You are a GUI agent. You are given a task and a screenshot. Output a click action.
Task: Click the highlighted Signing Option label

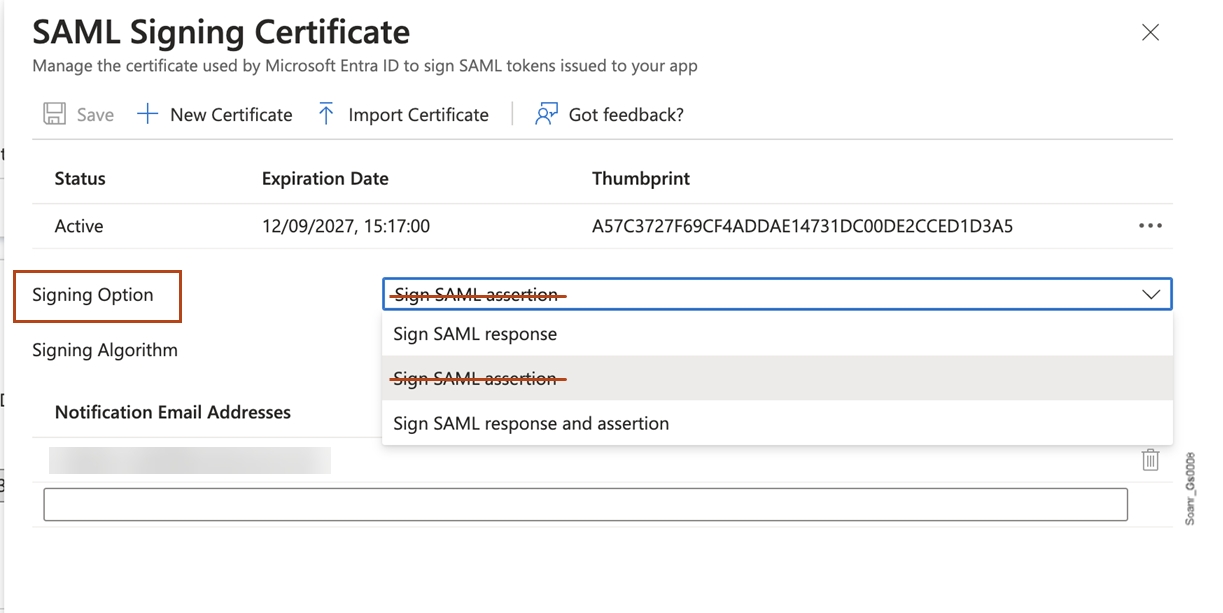tap(97, 295)
